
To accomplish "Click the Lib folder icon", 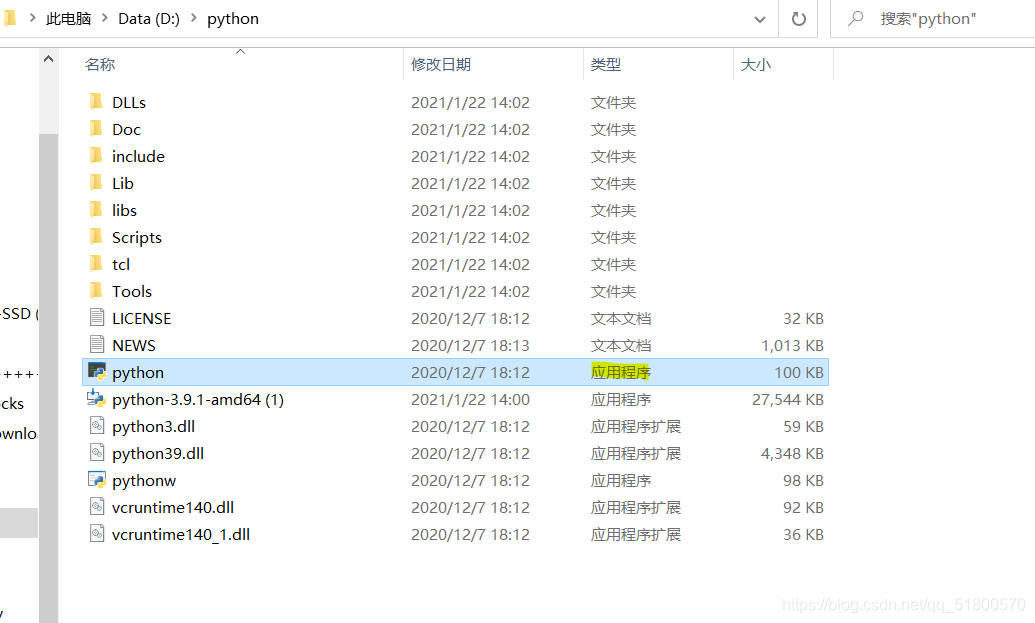I will coord(96,183).
